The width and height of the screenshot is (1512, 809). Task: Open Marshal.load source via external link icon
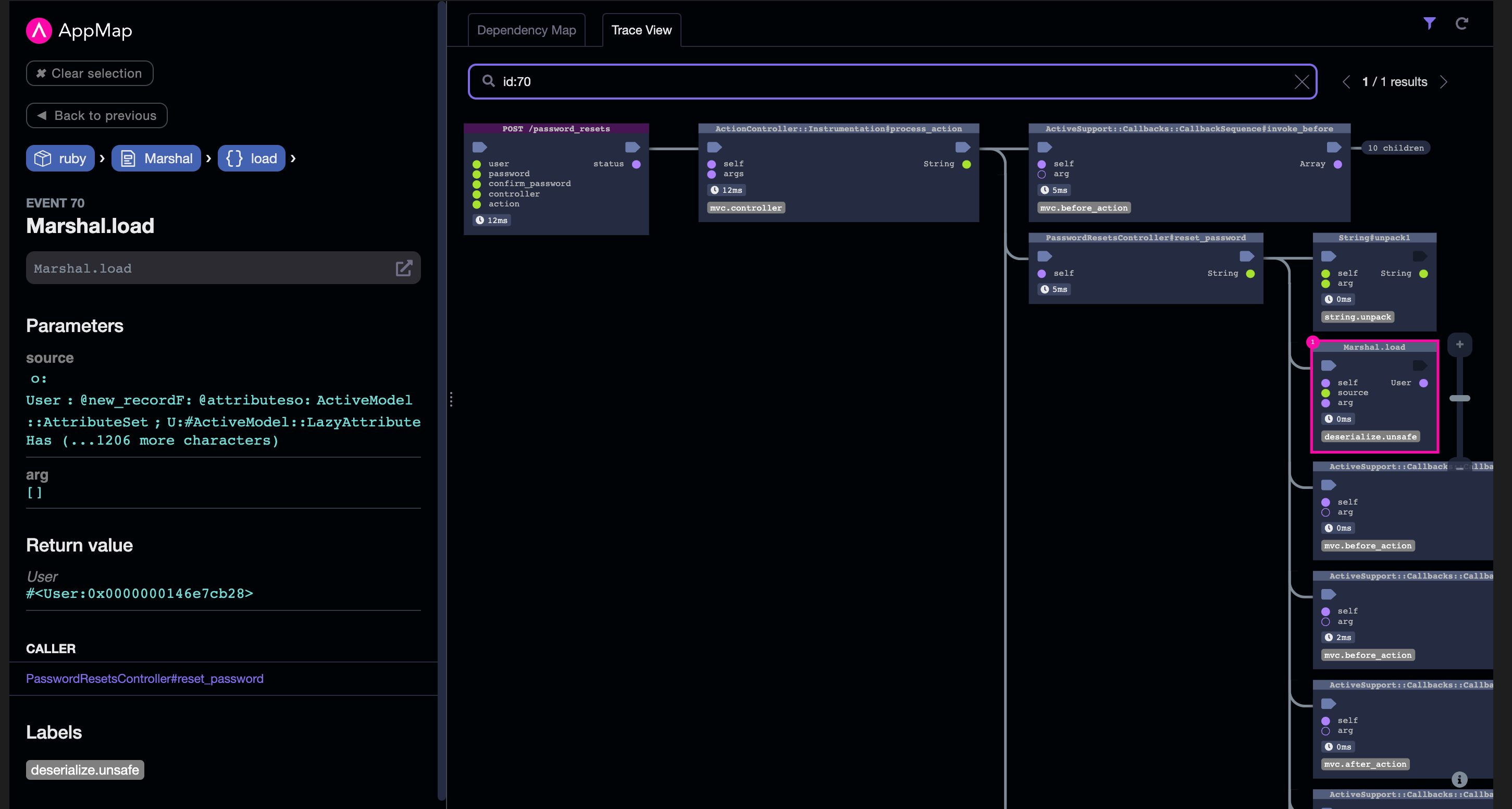coord(404,268)
